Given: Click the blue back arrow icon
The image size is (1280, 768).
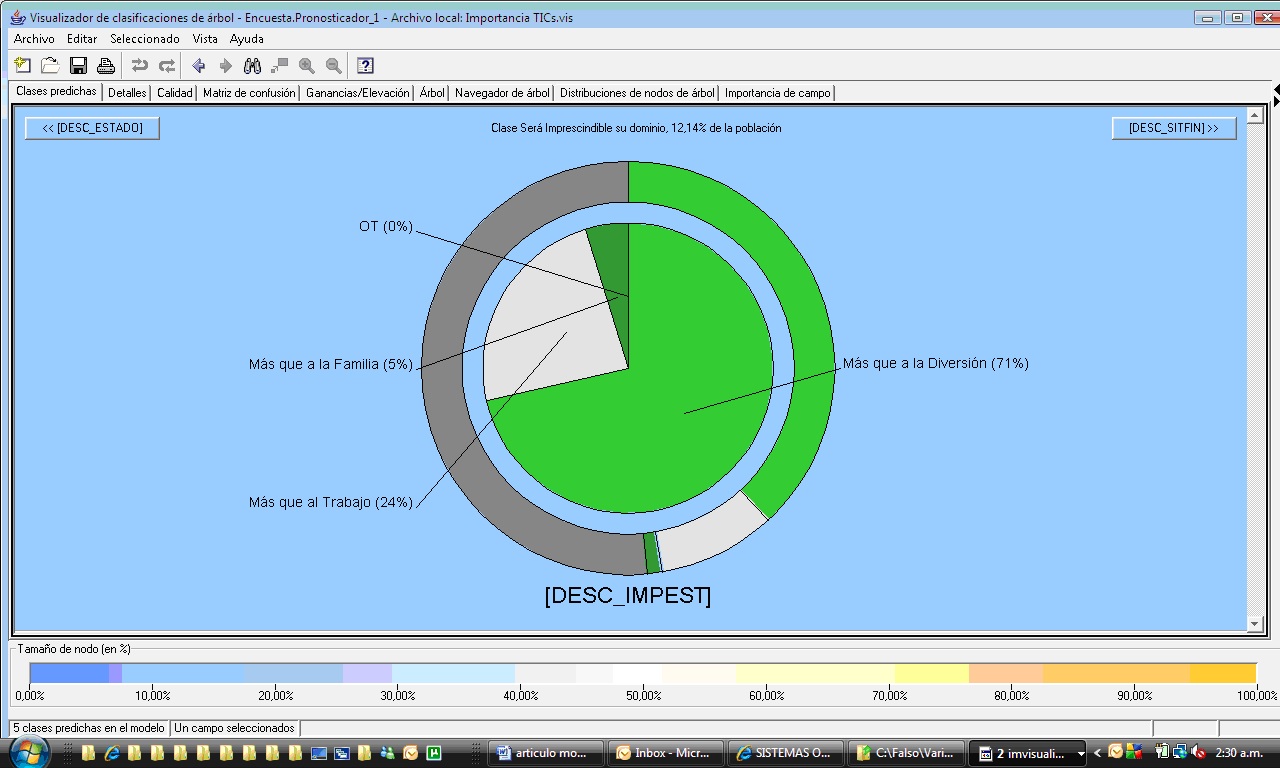Looking at the screenshot, I should [x=198, y=66].
